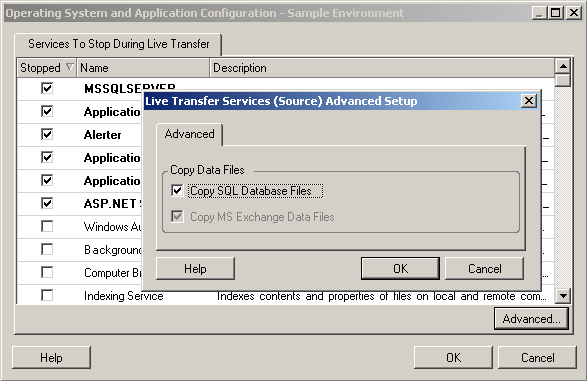The width and height of the screenshot is (588, 381).
Task: Click the scrollbar down arrow in services list
Action: click(563, 296)
